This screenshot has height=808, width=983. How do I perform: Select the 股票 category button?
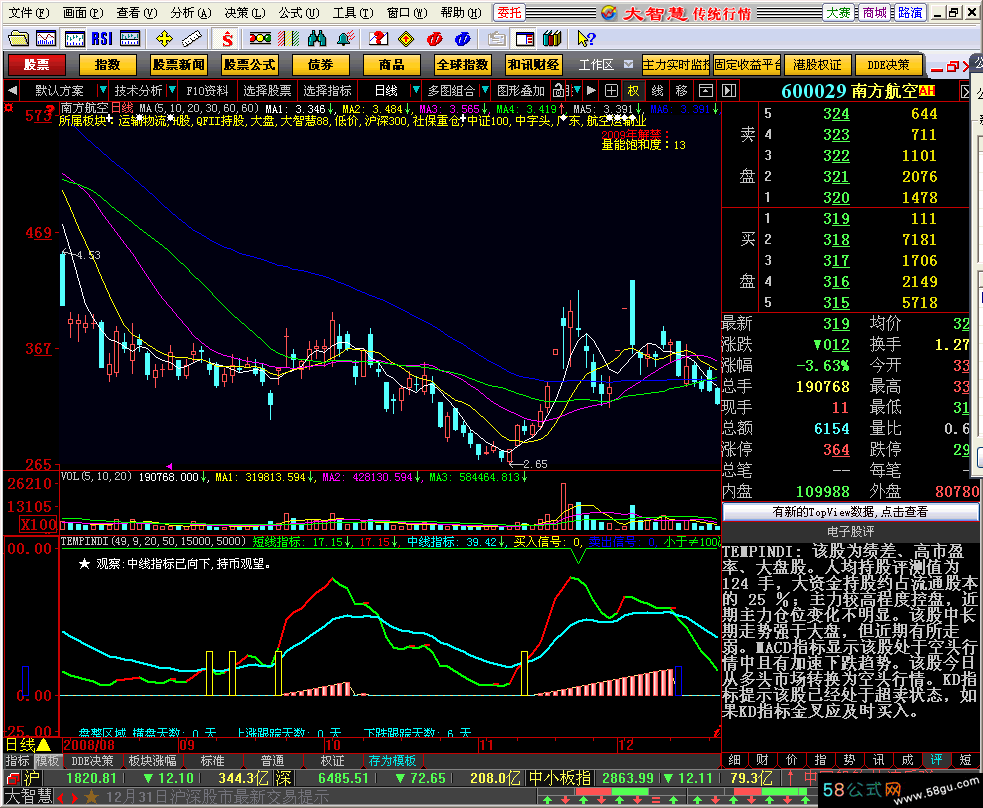[x=36, y=65]
